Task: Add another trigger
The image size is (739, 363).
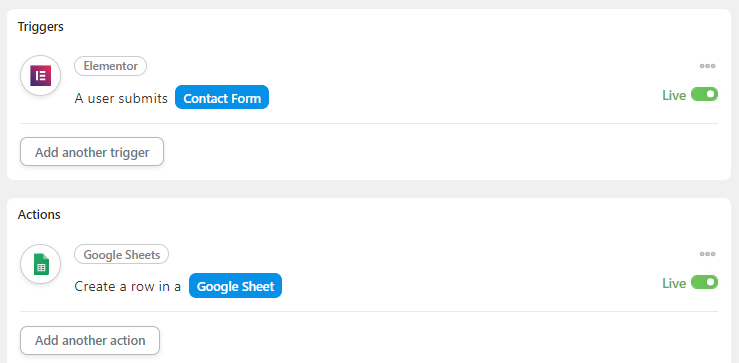Action: click(92, 152)
